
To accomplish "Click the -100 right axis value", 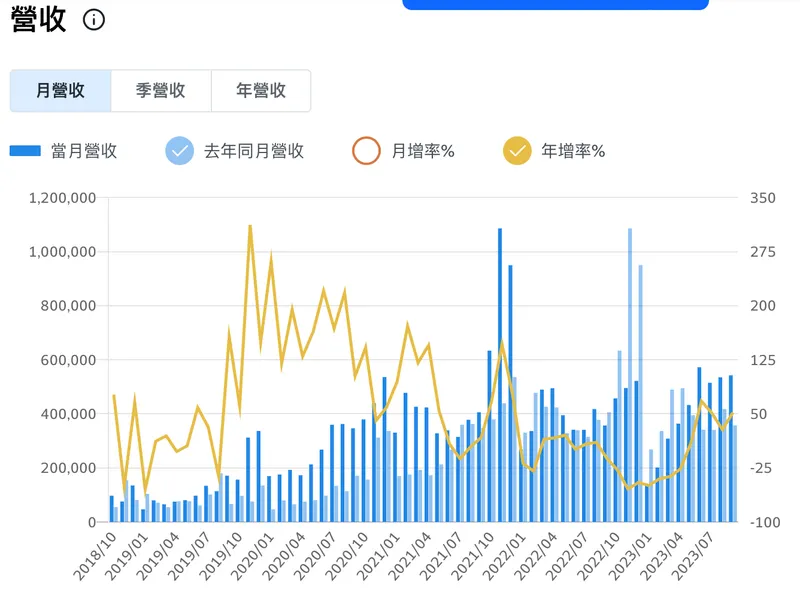I will point(765,522).
